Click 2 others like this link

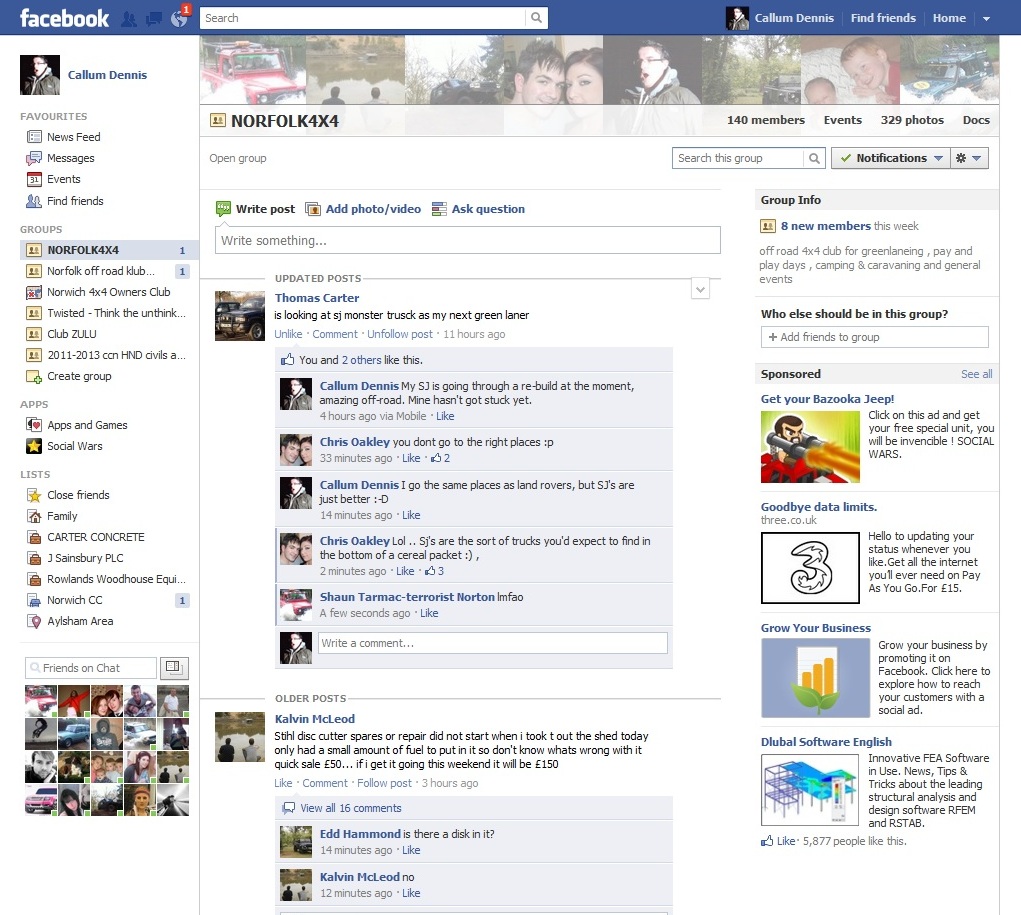(x=361, y=360)
